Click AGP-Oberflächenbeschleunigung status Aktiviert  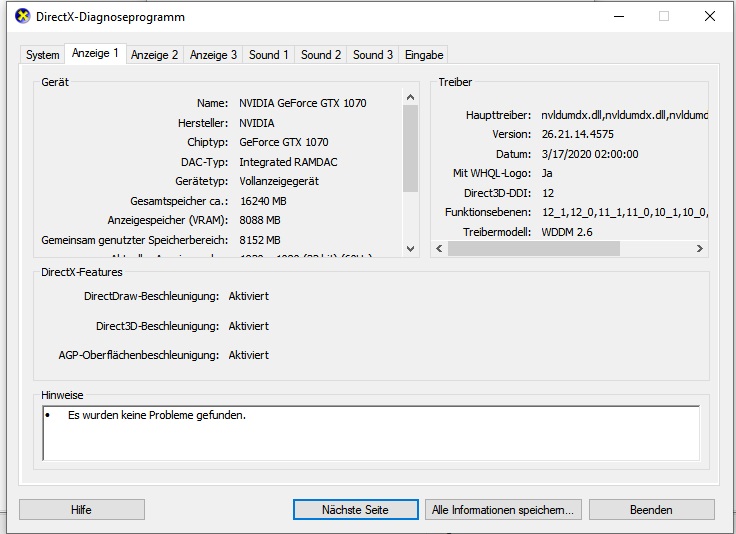pos(249,355)
